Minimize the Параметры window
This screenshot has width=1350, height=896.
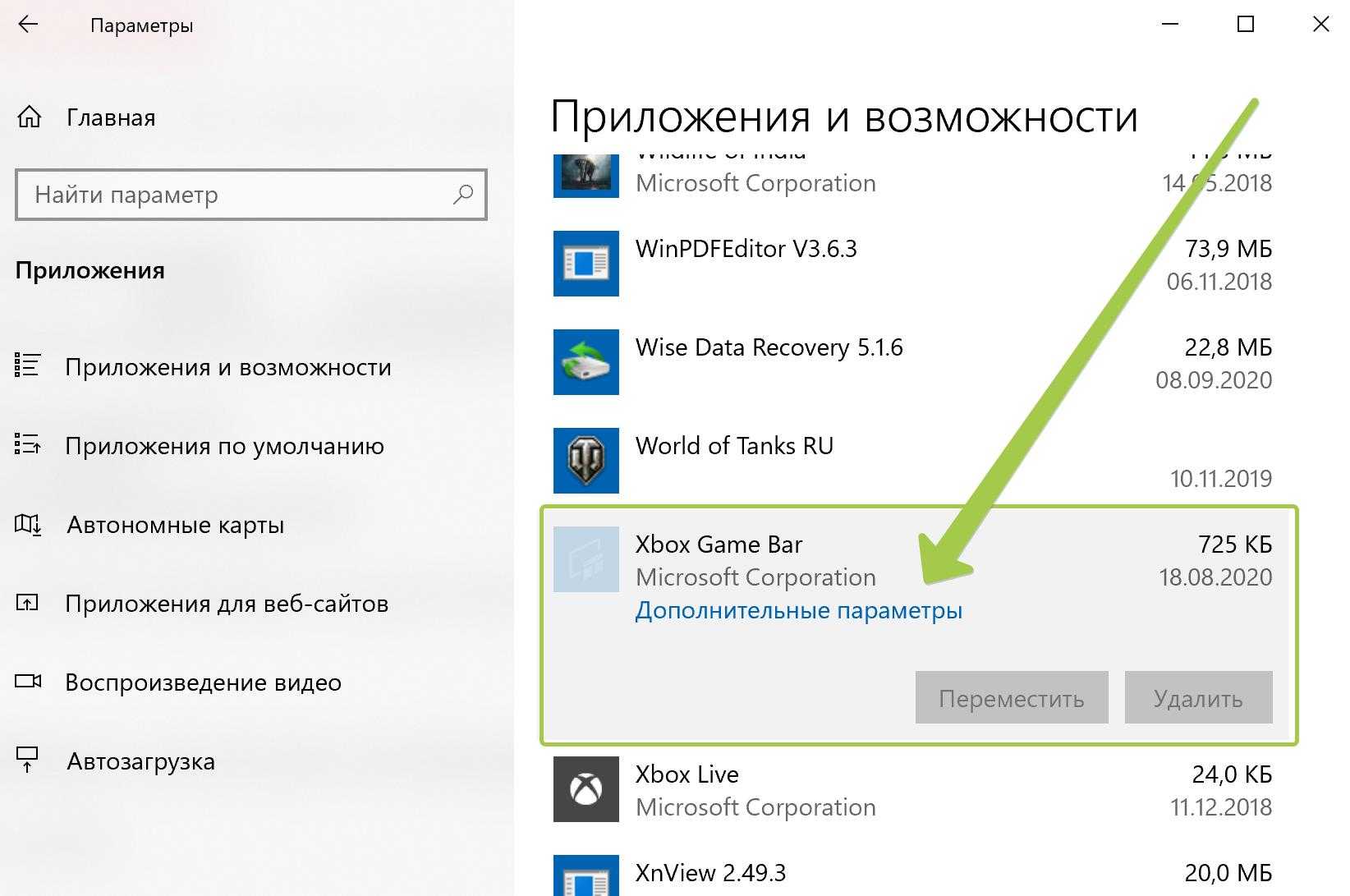(x=1170, y=25)
